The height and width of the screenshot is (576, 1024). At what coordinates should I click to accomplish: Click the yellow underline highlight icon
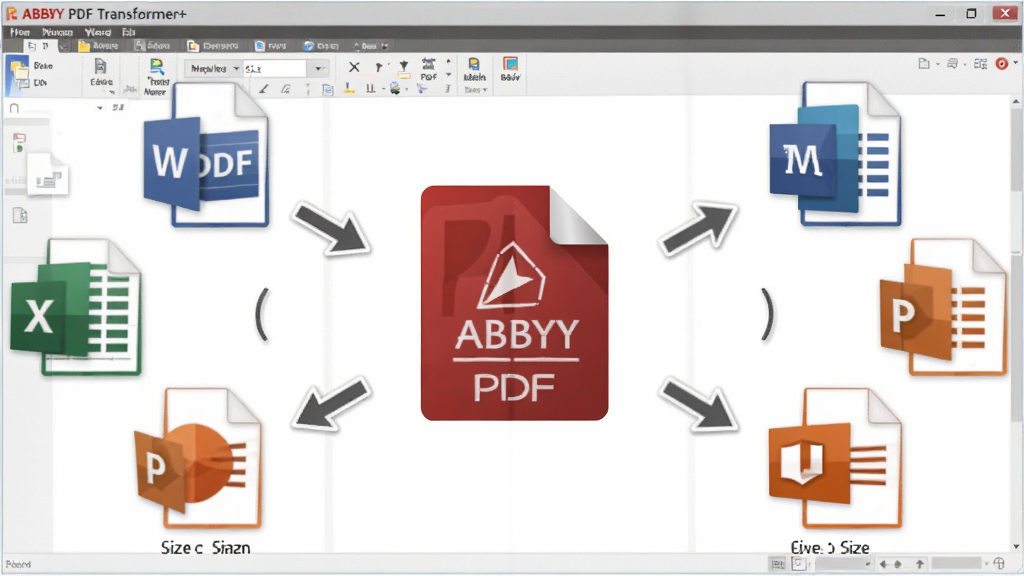click(x=349, y=88)
